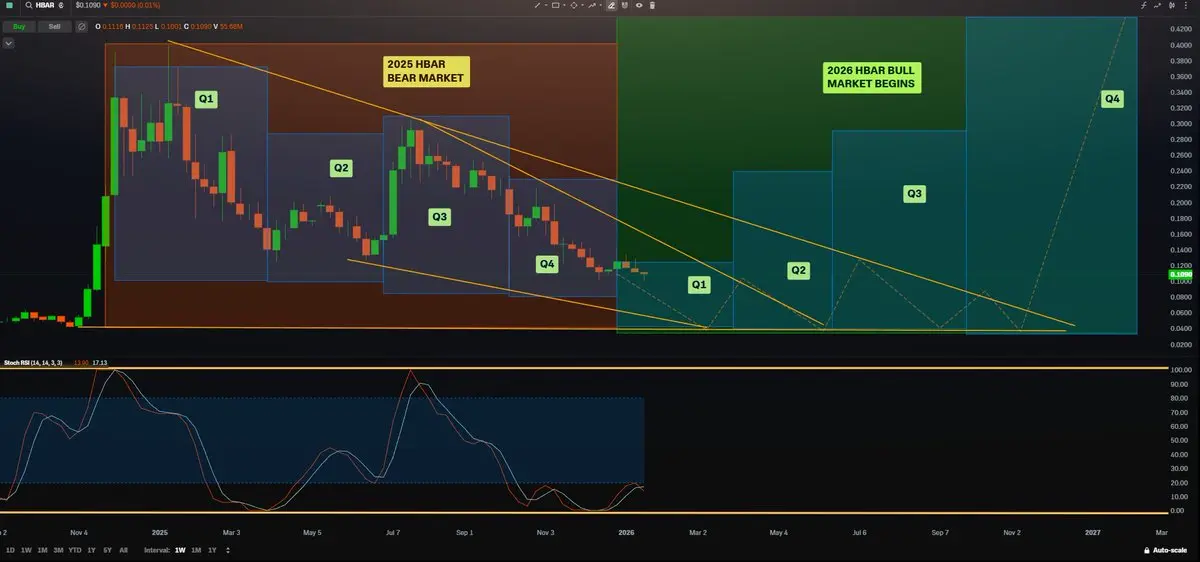Click the magnet snap icon

(x=625, y=5)
